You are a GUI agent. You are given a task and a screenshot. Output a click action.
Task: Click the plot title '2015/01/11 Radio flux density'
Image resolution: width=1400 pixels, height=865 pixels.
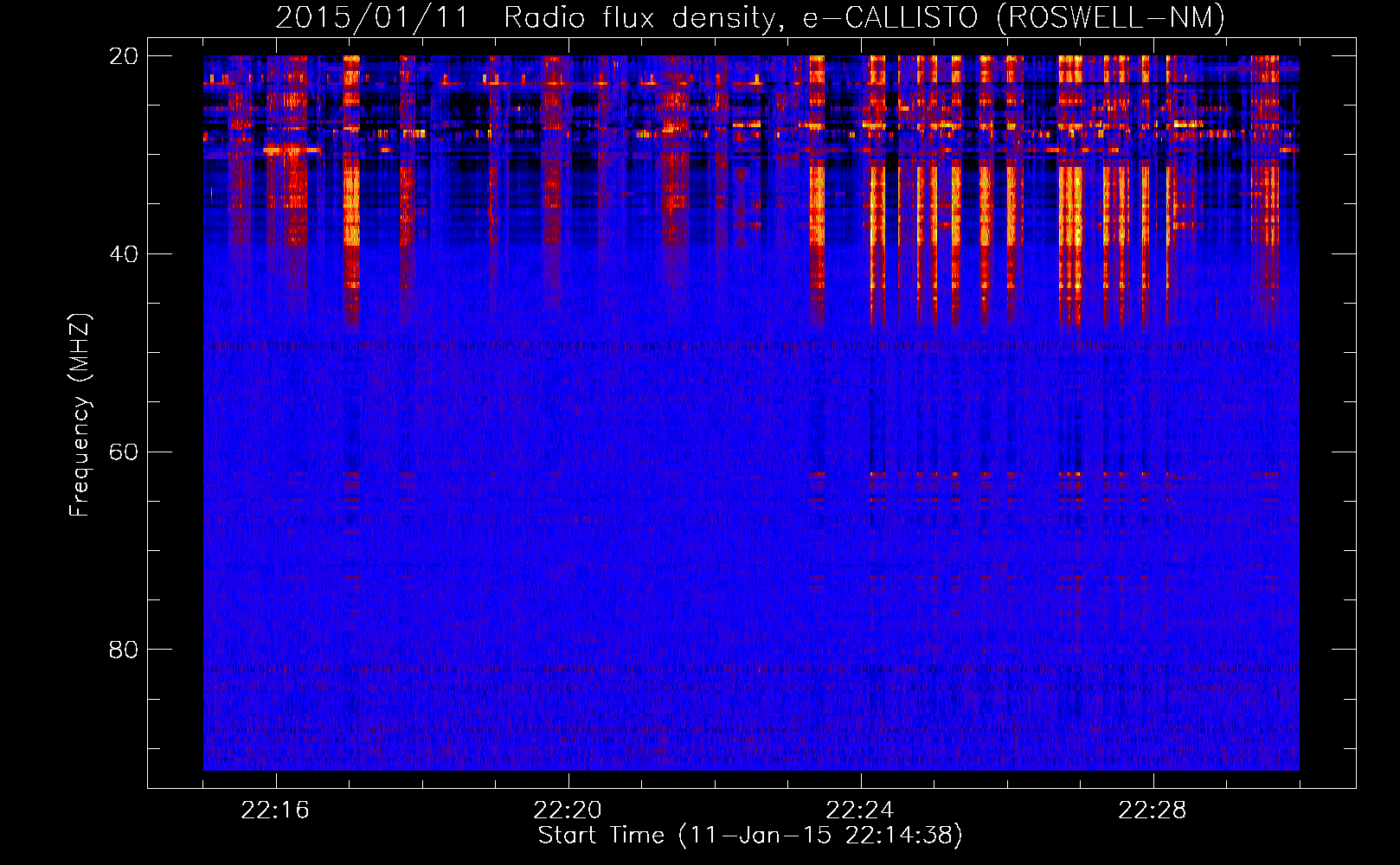[750, 17]
